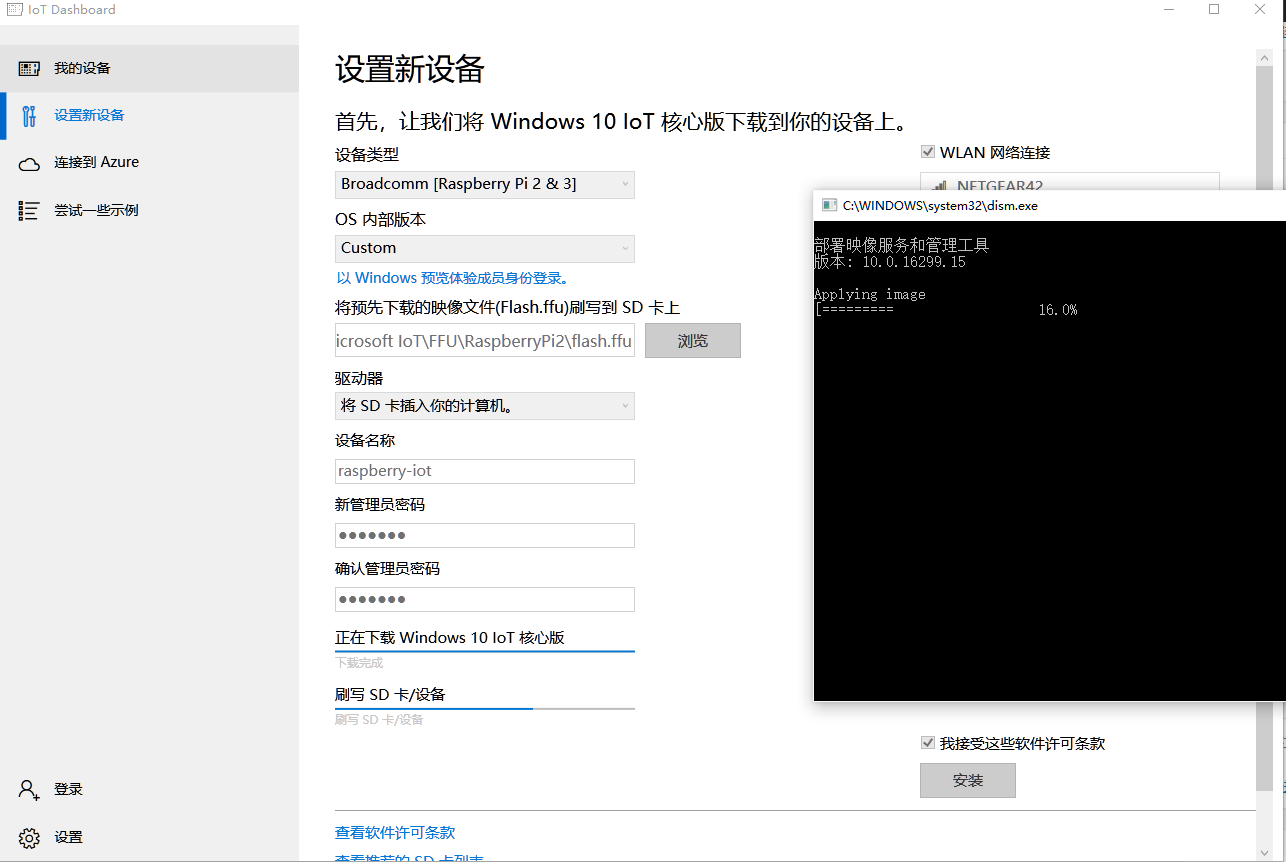
Task: Maximize the IoT Dashboard window
Action: pyautogui.click(x=1214, y=9)
